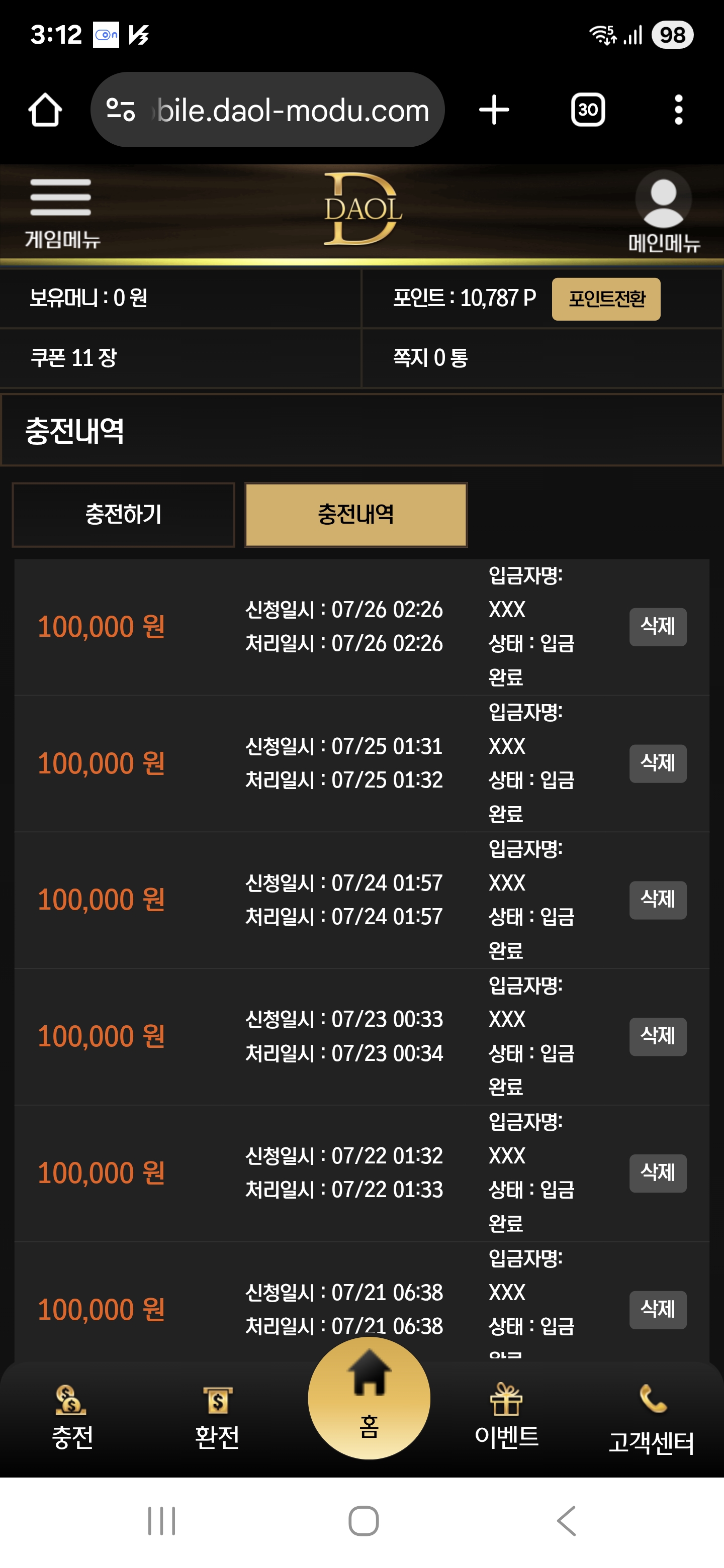Screen dimensions: 724x1568
Task: Delete the 07/23 00:33 charge record
Action: click(658, 1036)
